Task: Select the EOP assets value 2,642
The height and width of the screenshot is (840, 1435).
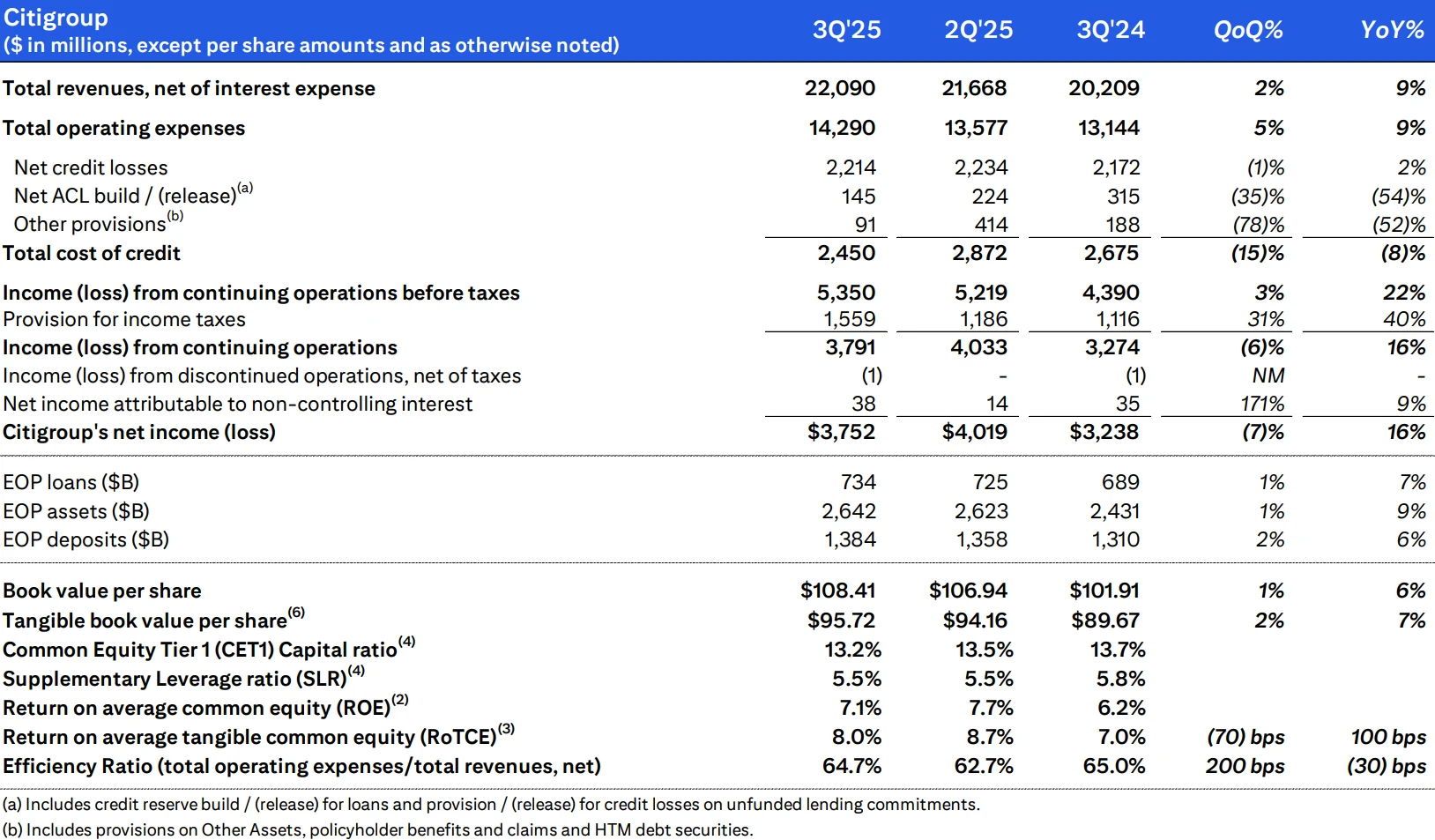Action: pyautogui.click(x=849, y=511)
